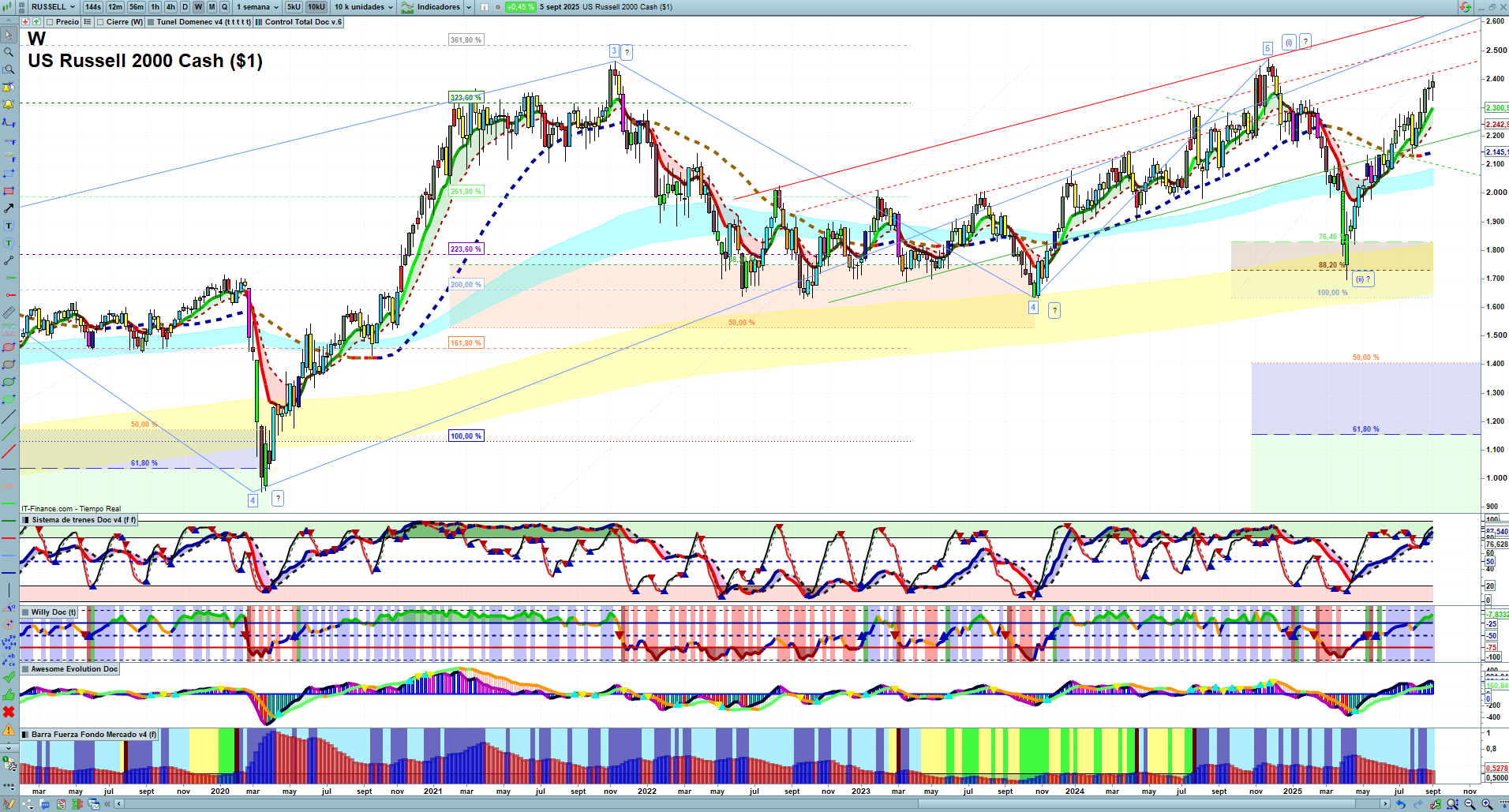Select the ruler measuring tool
This screenshot has height=812, width=1509.
tap(9, 312)
